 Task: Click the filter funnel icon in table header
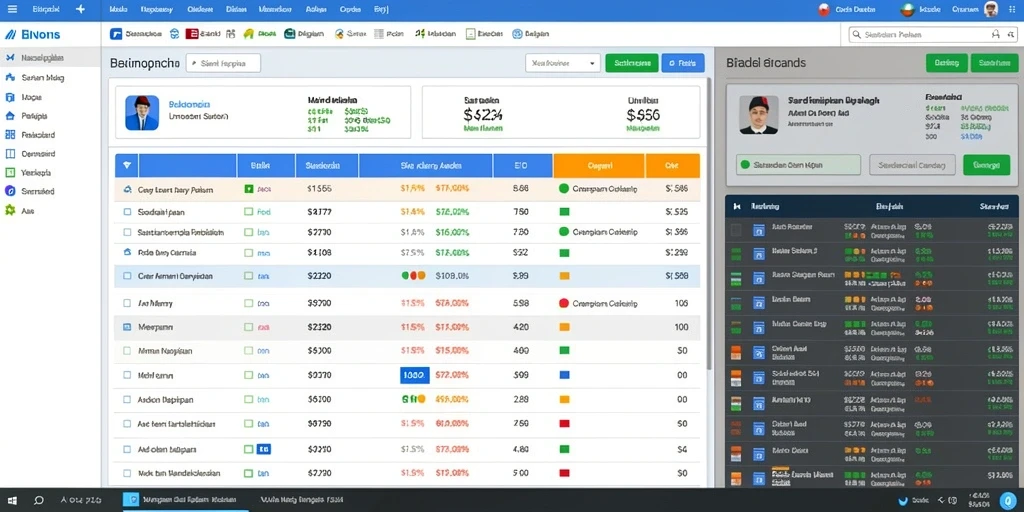point(127,166)
